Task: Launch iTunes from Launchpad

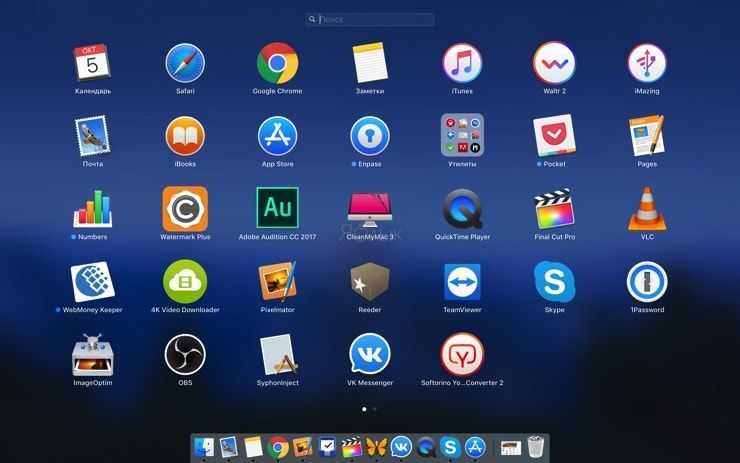Action: [x=462, y=63]
